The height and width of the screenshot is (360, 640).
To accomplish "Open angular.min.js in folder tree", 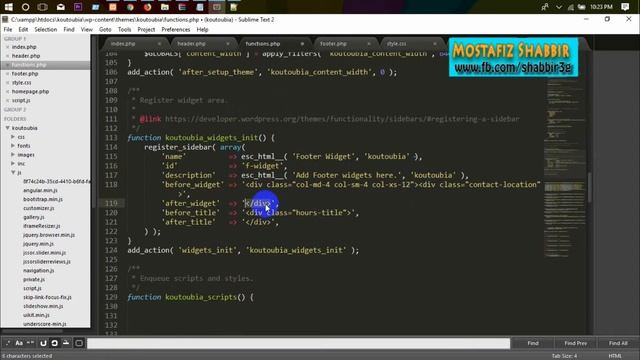I will click(x=40, y=190).
